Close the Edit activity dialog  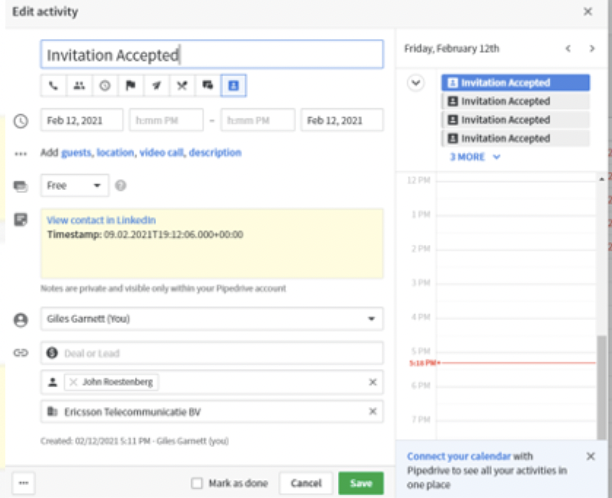[588, 12]
